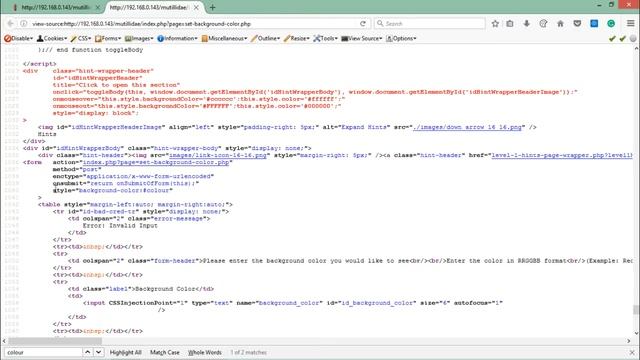Click the horizontal scrollbar thumb
This screenshot has width=640, height=360.
55,341
